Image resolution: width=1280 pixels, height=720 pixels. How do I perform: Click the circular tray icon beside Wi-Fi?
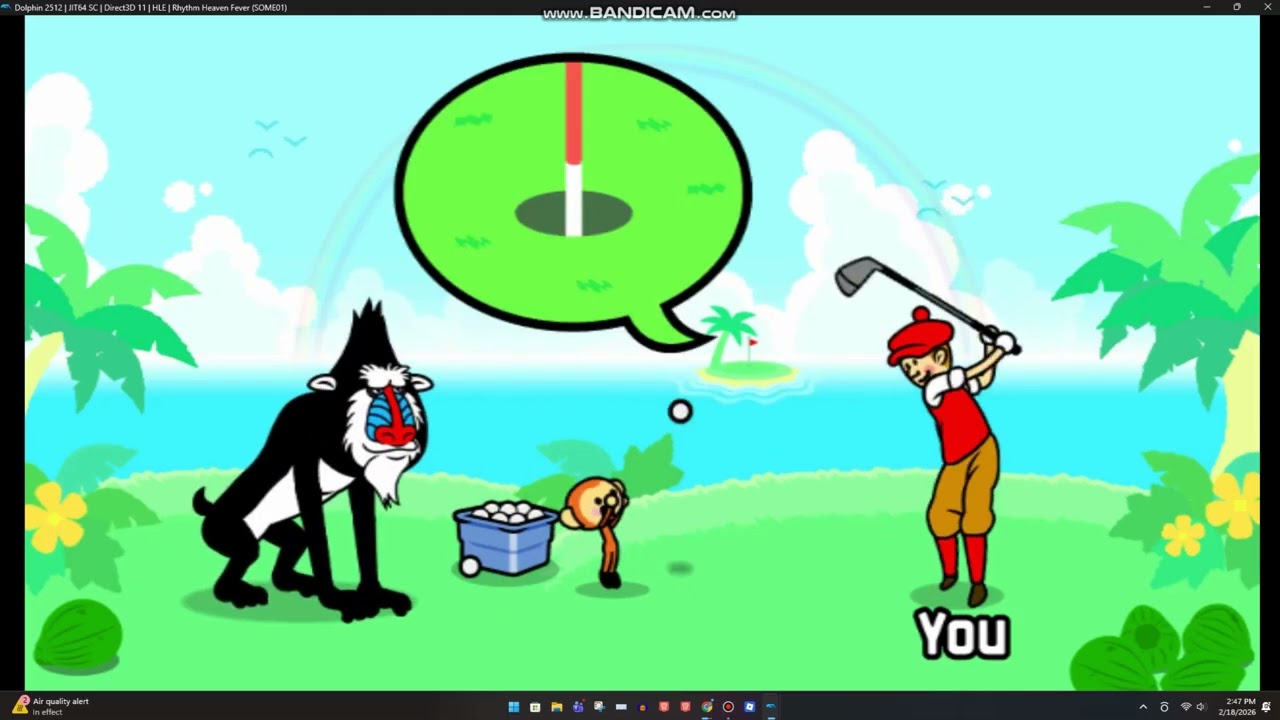click(x=1164, y=707)
